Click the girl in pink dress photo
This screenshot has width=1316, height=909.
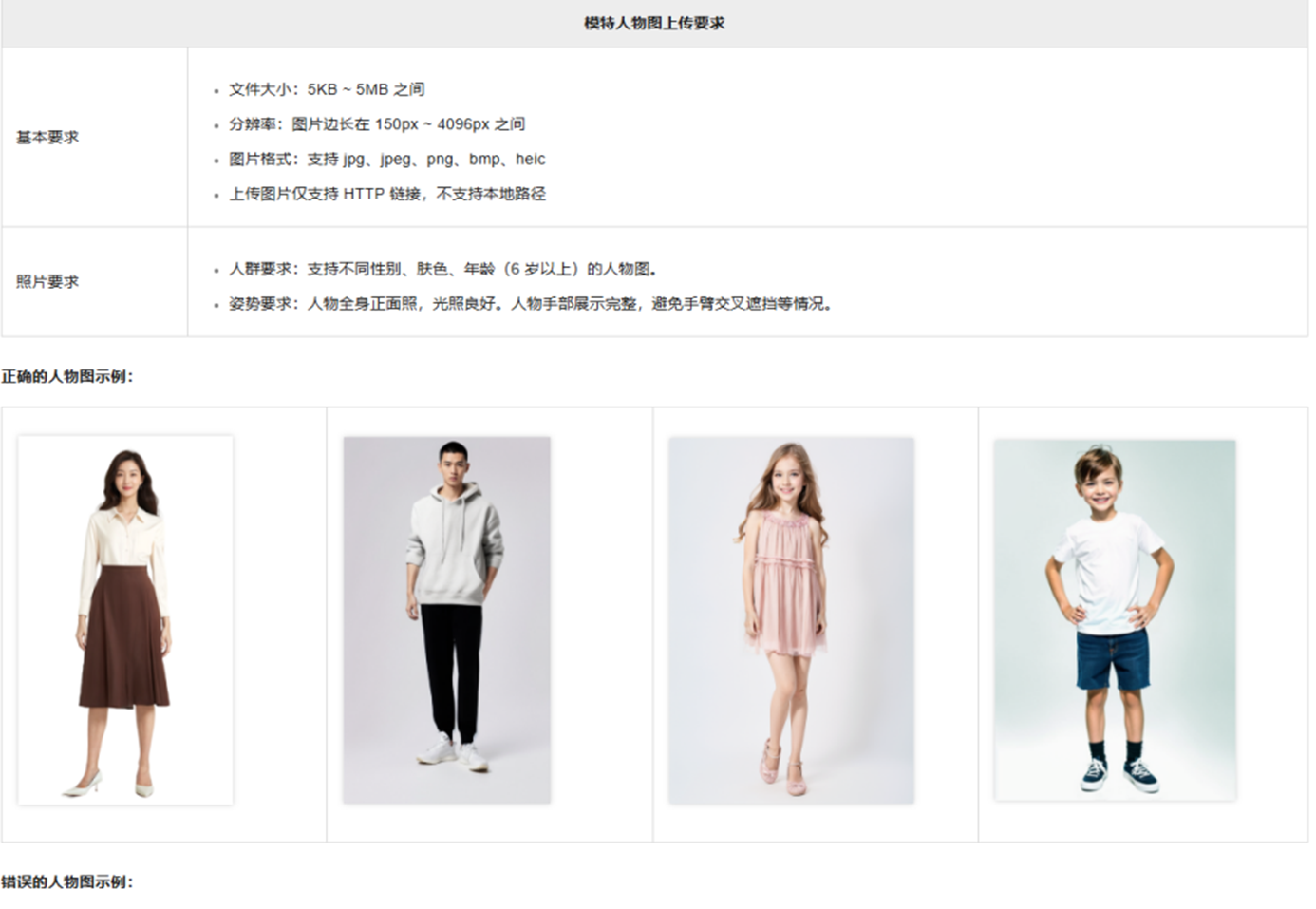tap(791, 620)
